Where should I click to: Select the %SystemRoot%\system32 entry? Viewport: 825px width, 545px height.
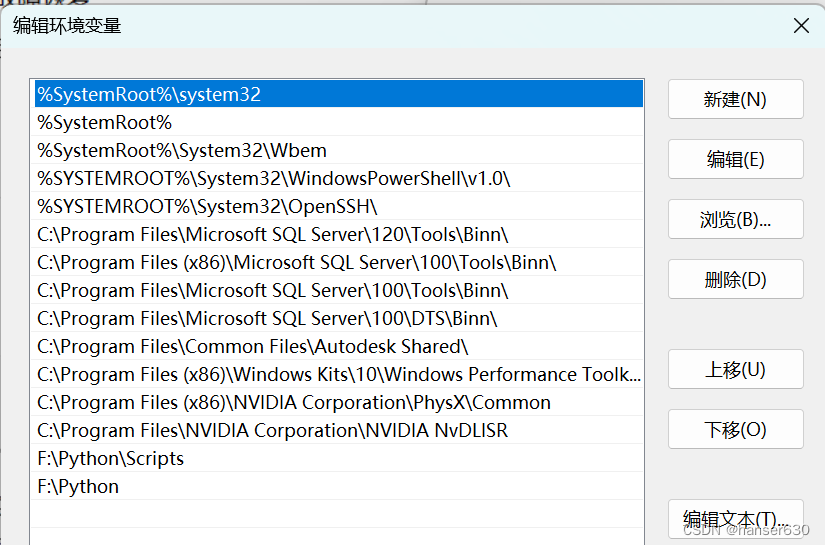339,94
